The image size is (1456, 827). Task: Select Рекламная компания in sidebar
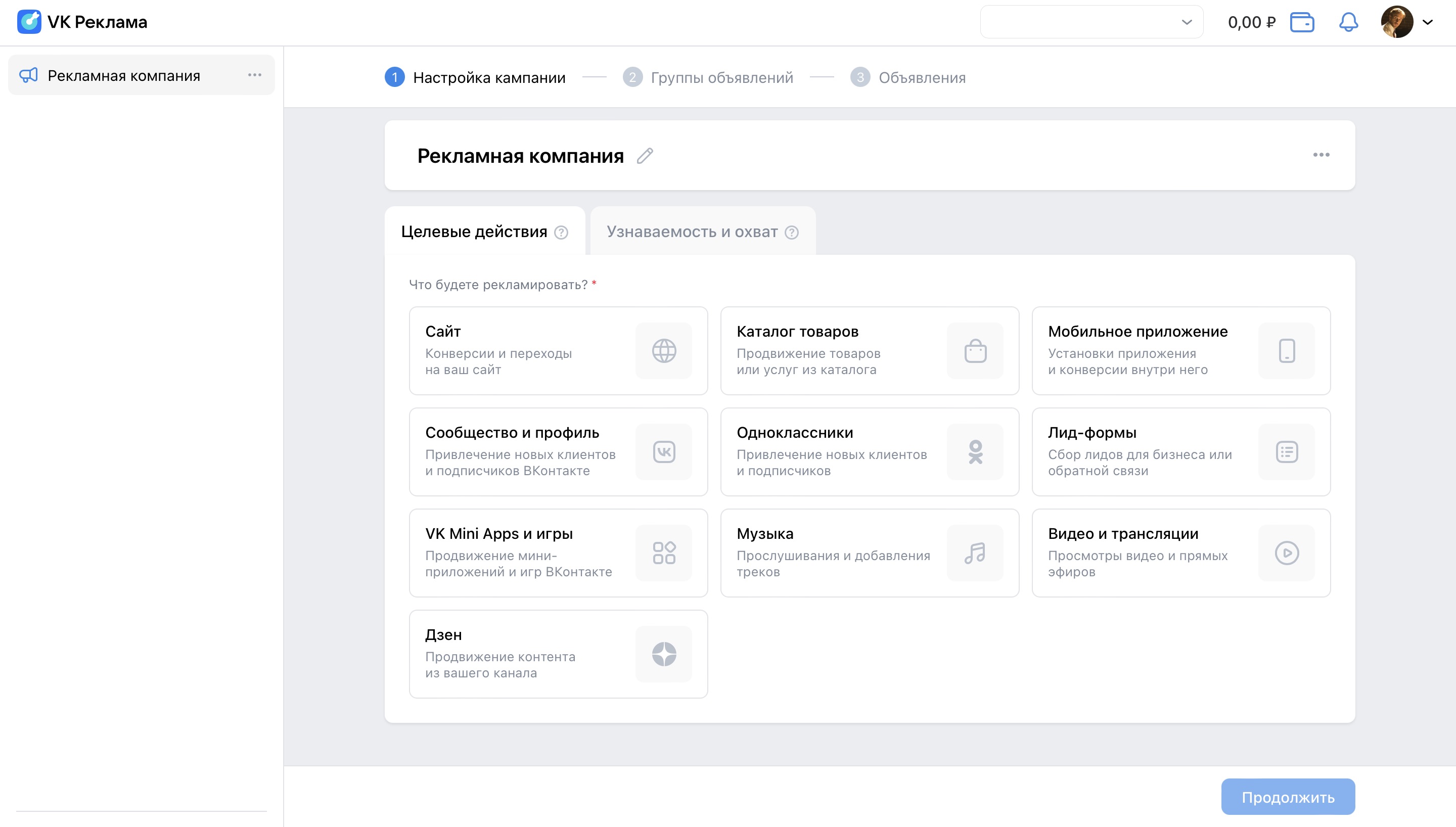142,75
